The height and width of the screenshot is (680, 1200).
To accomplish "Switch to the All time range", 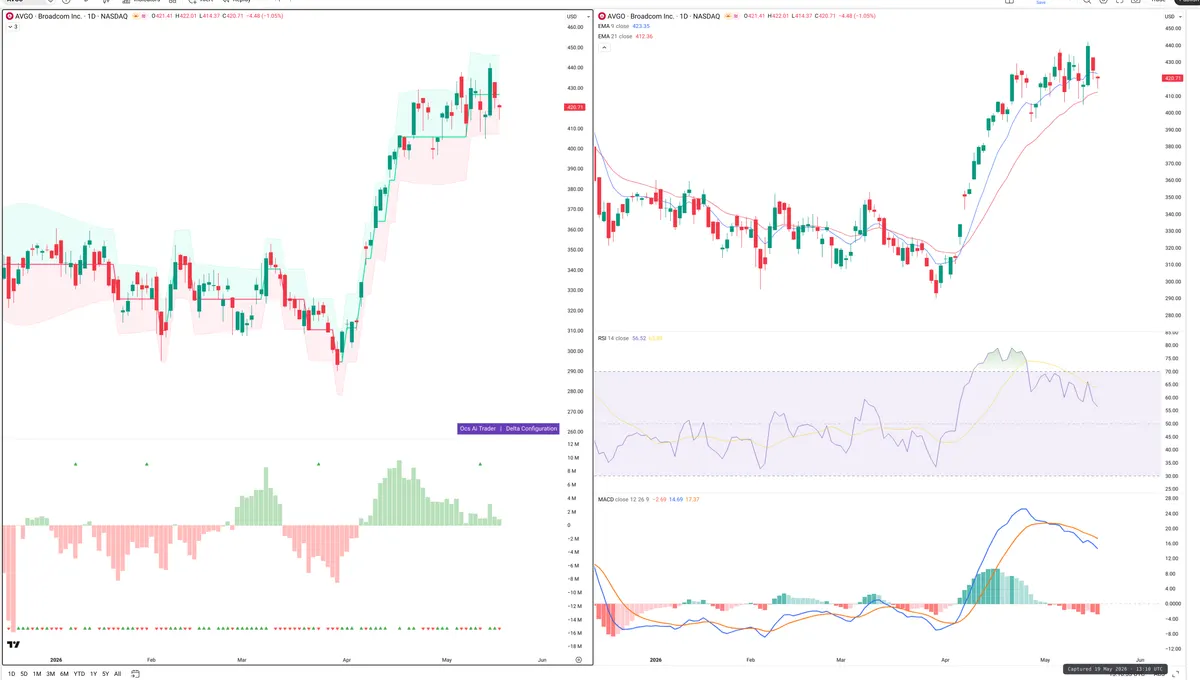I will pos(118,674).
